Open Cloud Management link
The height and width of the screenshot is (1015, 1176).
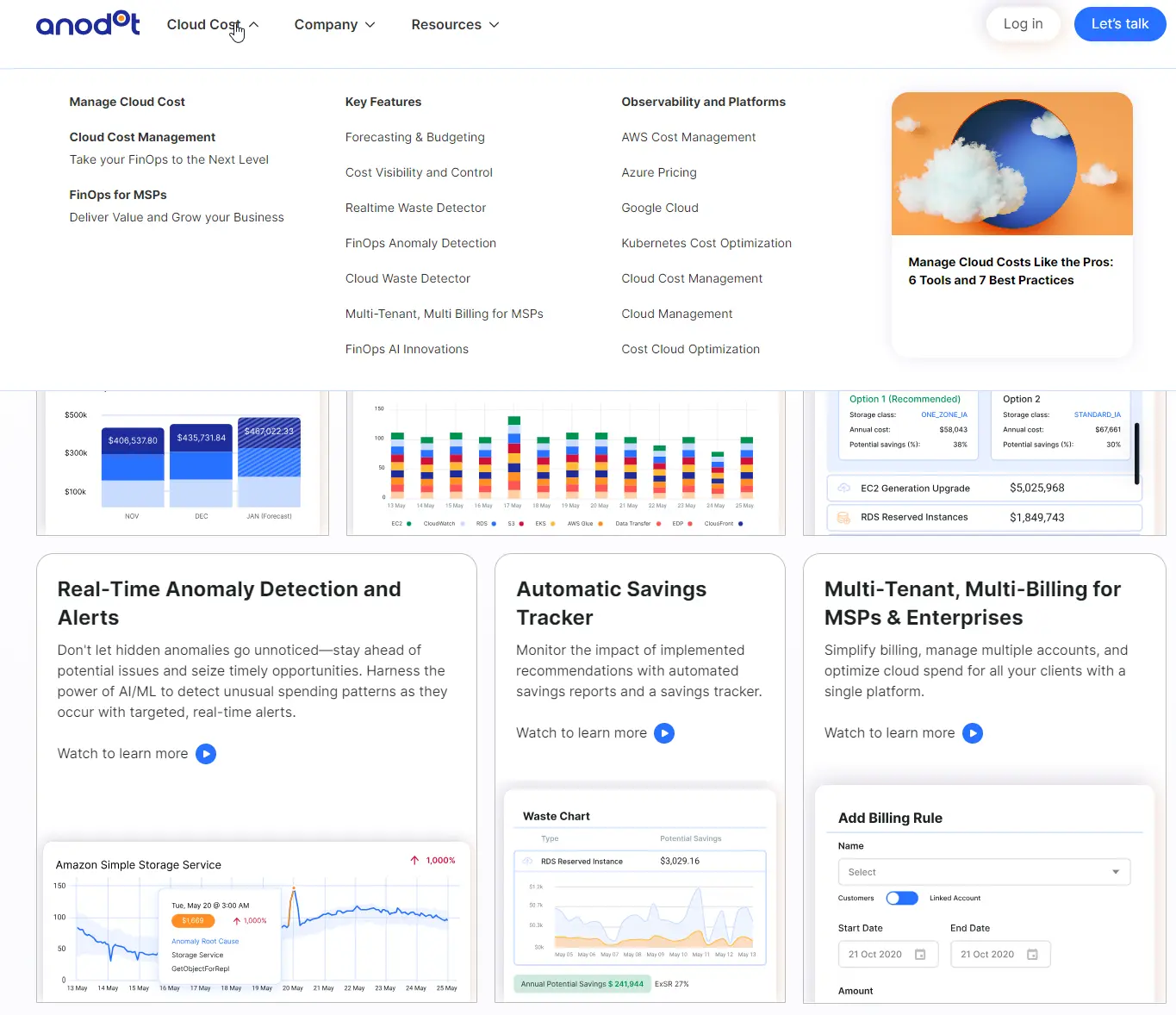click(677, 314)
